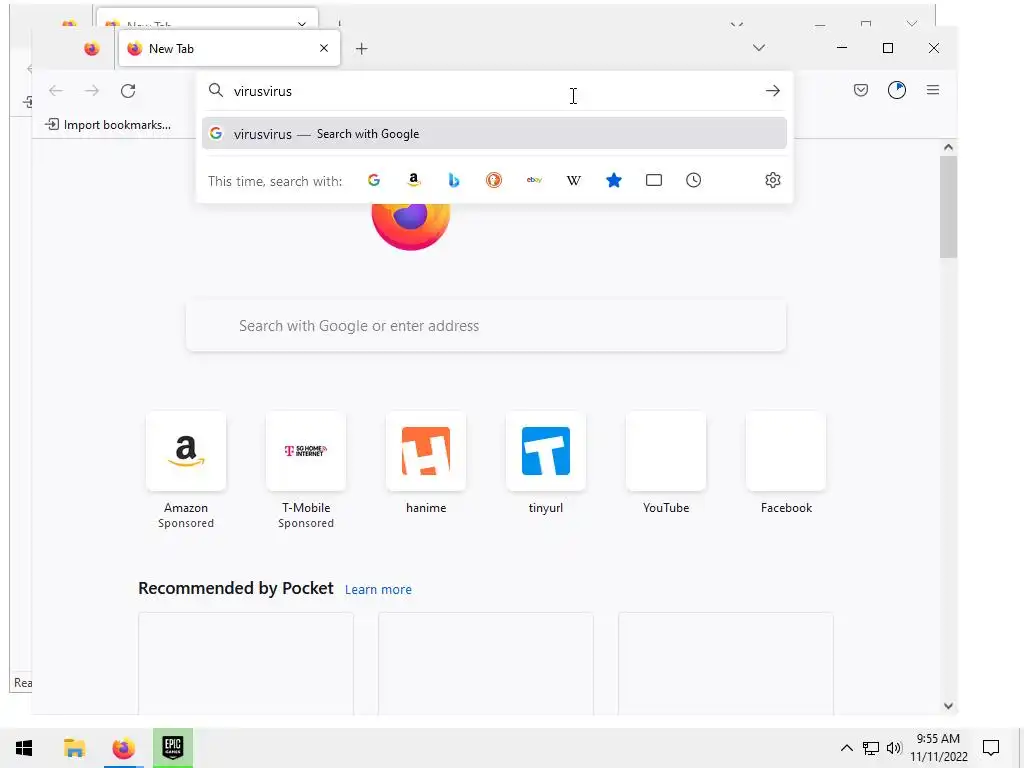
Task: Open File Explorer from the taskbar
Action: pyautogui.click(x=74, y=748)
